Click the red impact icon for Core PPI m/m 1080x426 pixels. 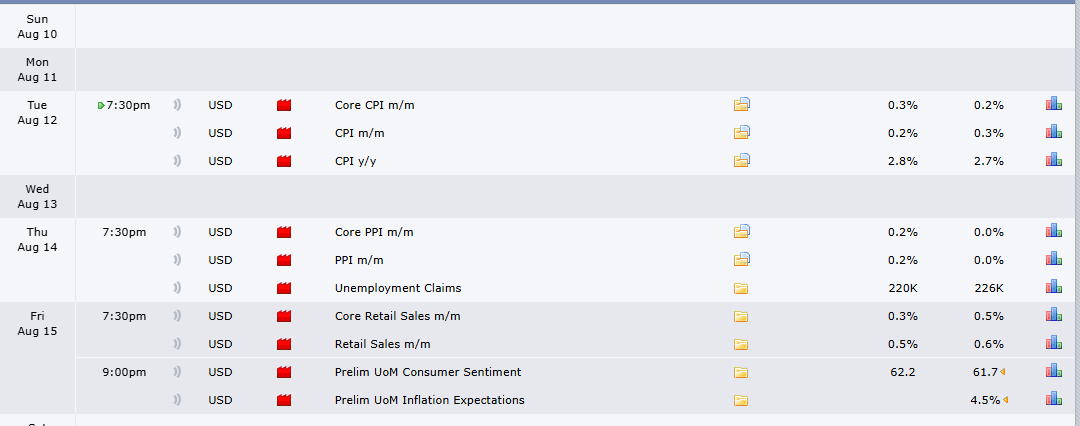click(284, 232)
